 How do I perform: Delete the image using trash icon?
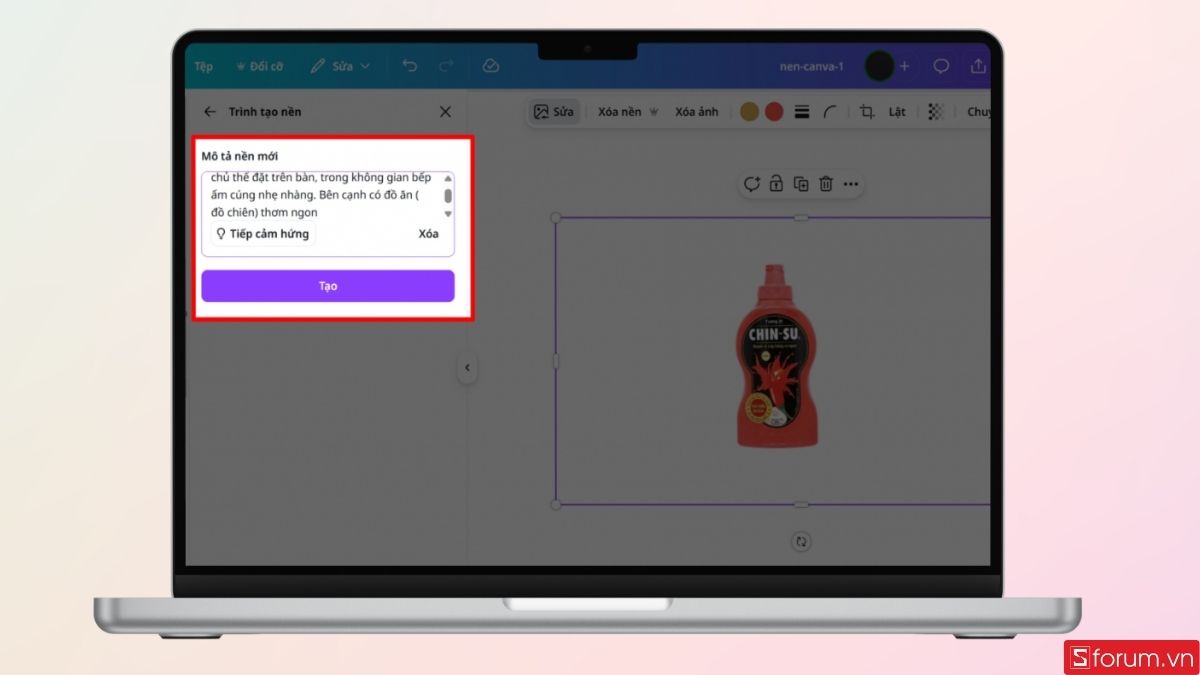coord(826,184)
